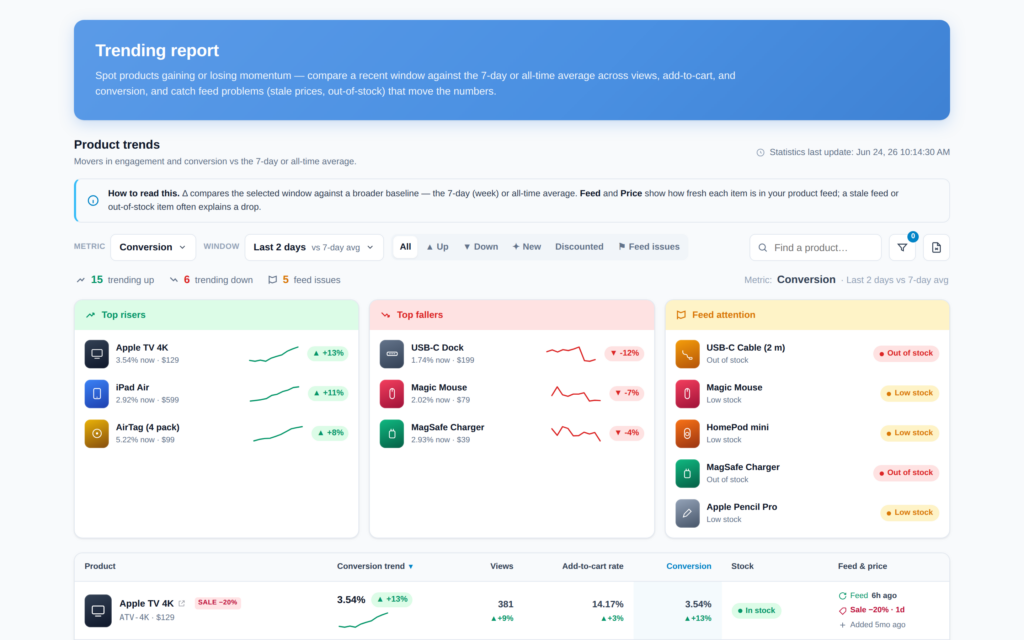Click the Magic Mouse icon in Feed attention
The image size is (1024, 640).
pyautogui.click(x=687, y=394)
